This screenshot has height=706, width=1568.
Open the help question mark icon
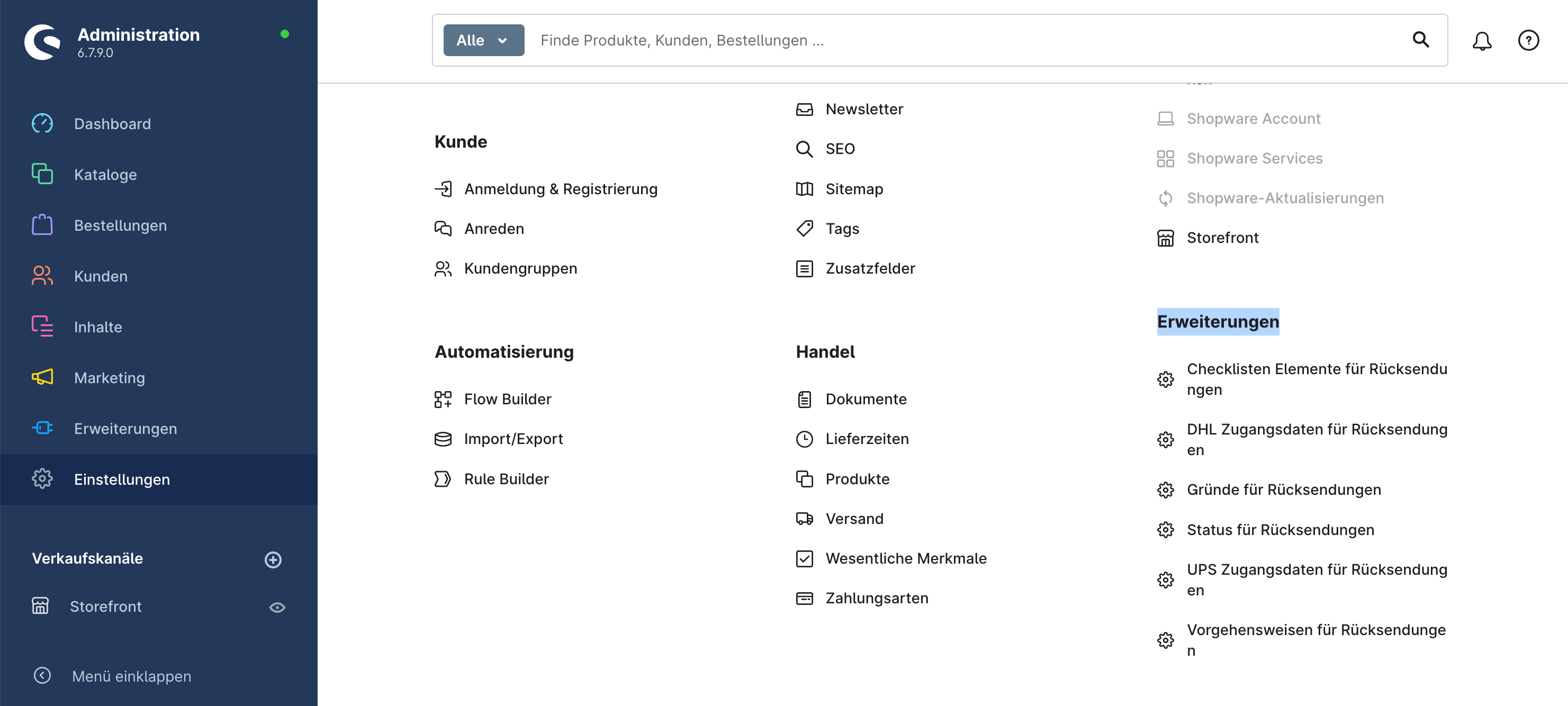[x=1528, y=41]
